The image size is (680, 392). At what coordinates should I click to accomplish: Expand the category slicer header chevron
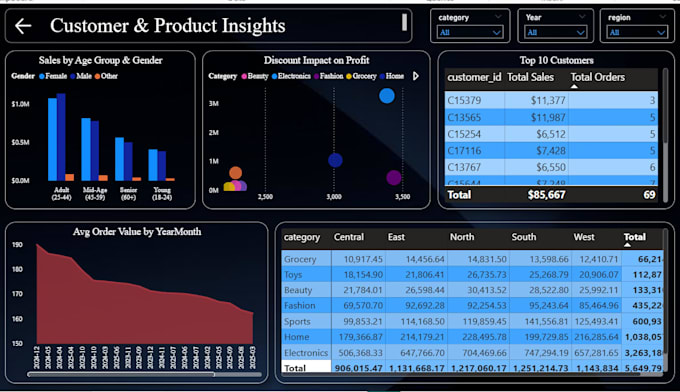(498, 17)
